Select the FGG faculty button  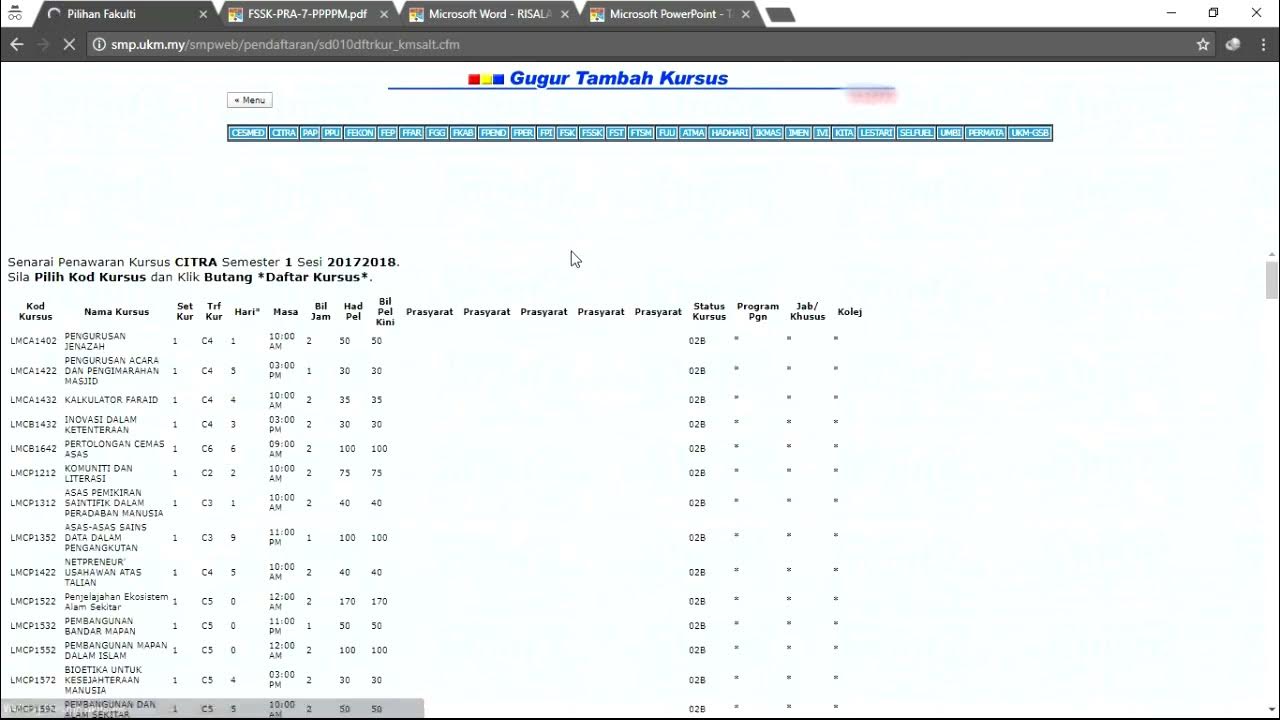tap(437, 133)
